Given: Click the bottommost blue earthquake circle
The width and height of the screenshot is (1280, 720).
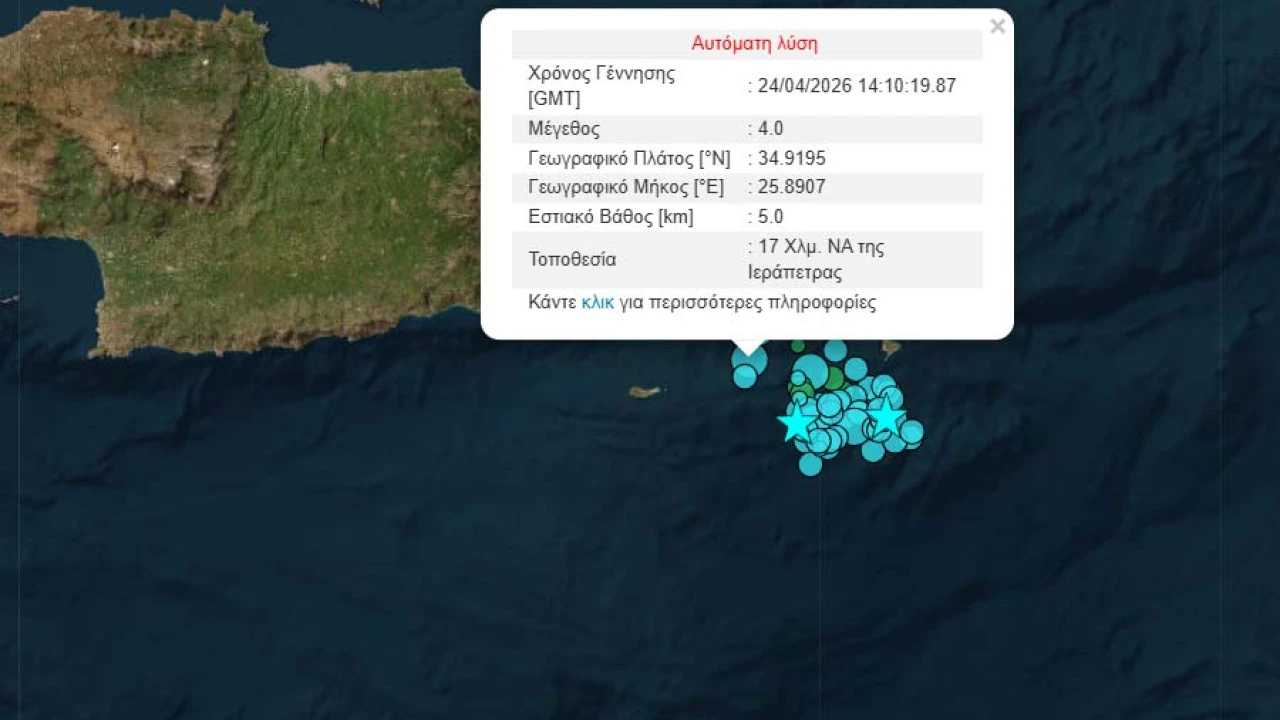Looking at the screenshot, I should (x=810, y=464).
